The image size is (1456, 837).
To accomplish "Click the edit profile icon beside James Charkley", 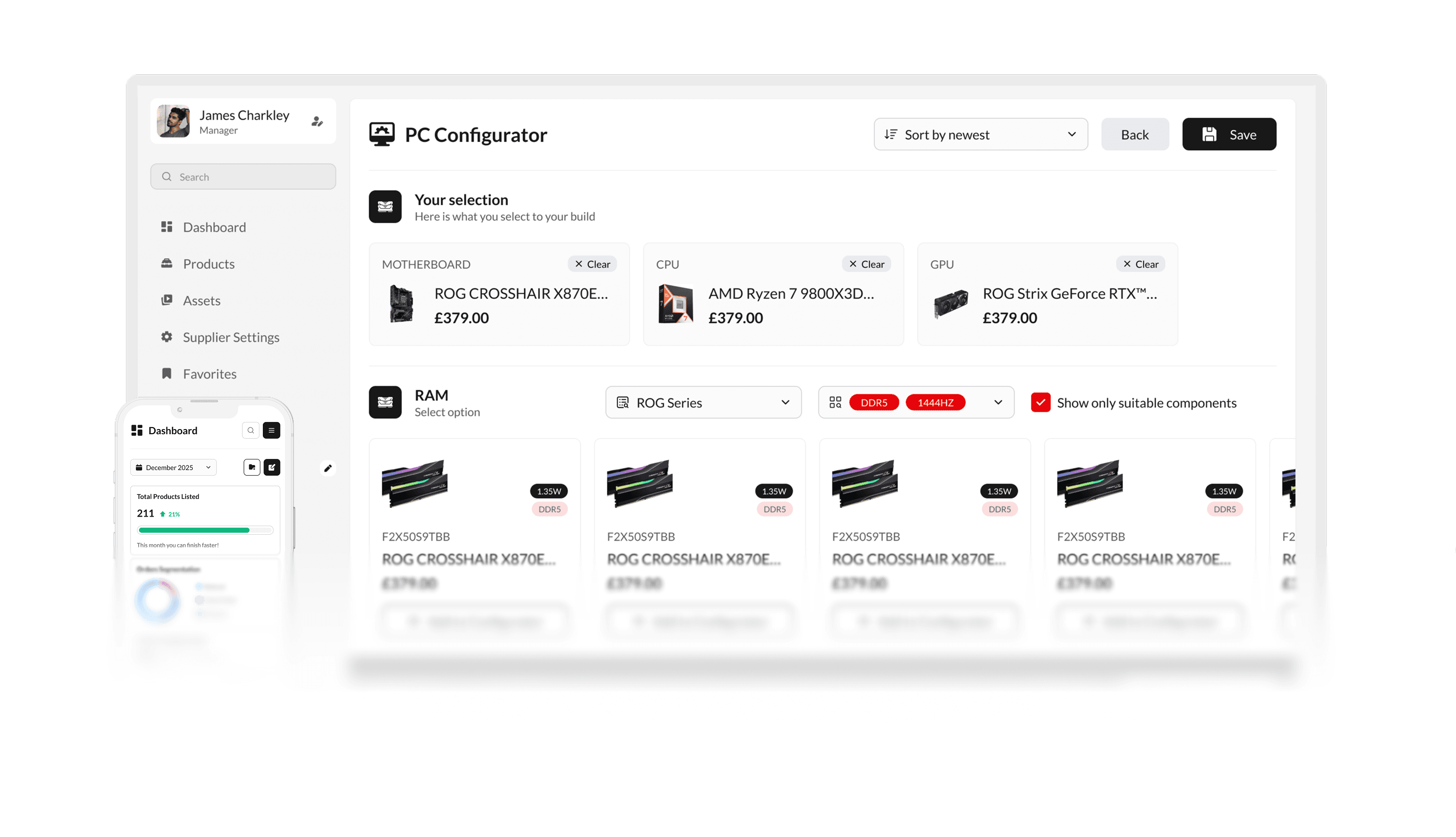I will tap(316, 121).
